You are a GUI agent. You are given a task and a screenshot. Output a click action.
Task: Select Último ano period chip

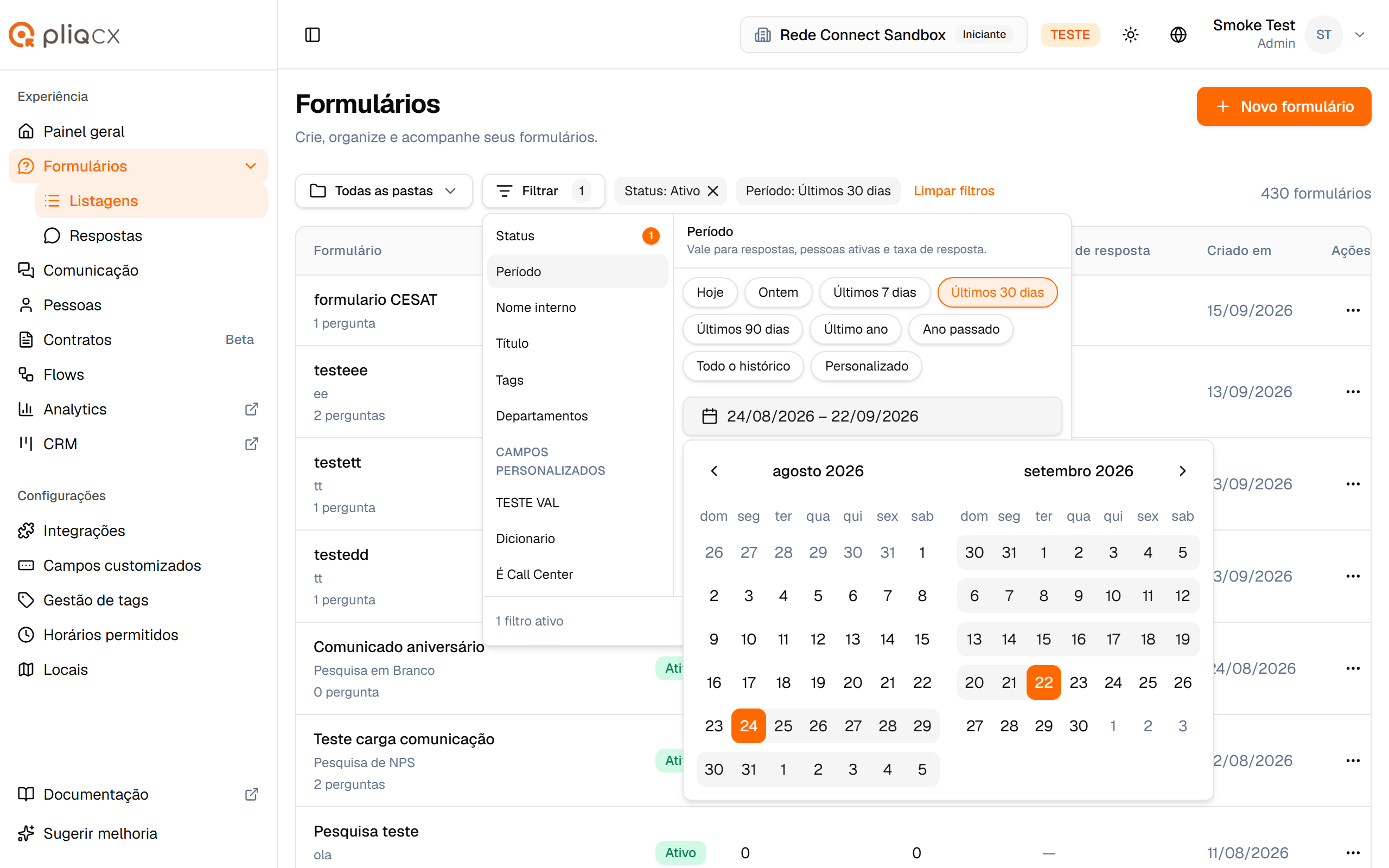tap(855, 329)
